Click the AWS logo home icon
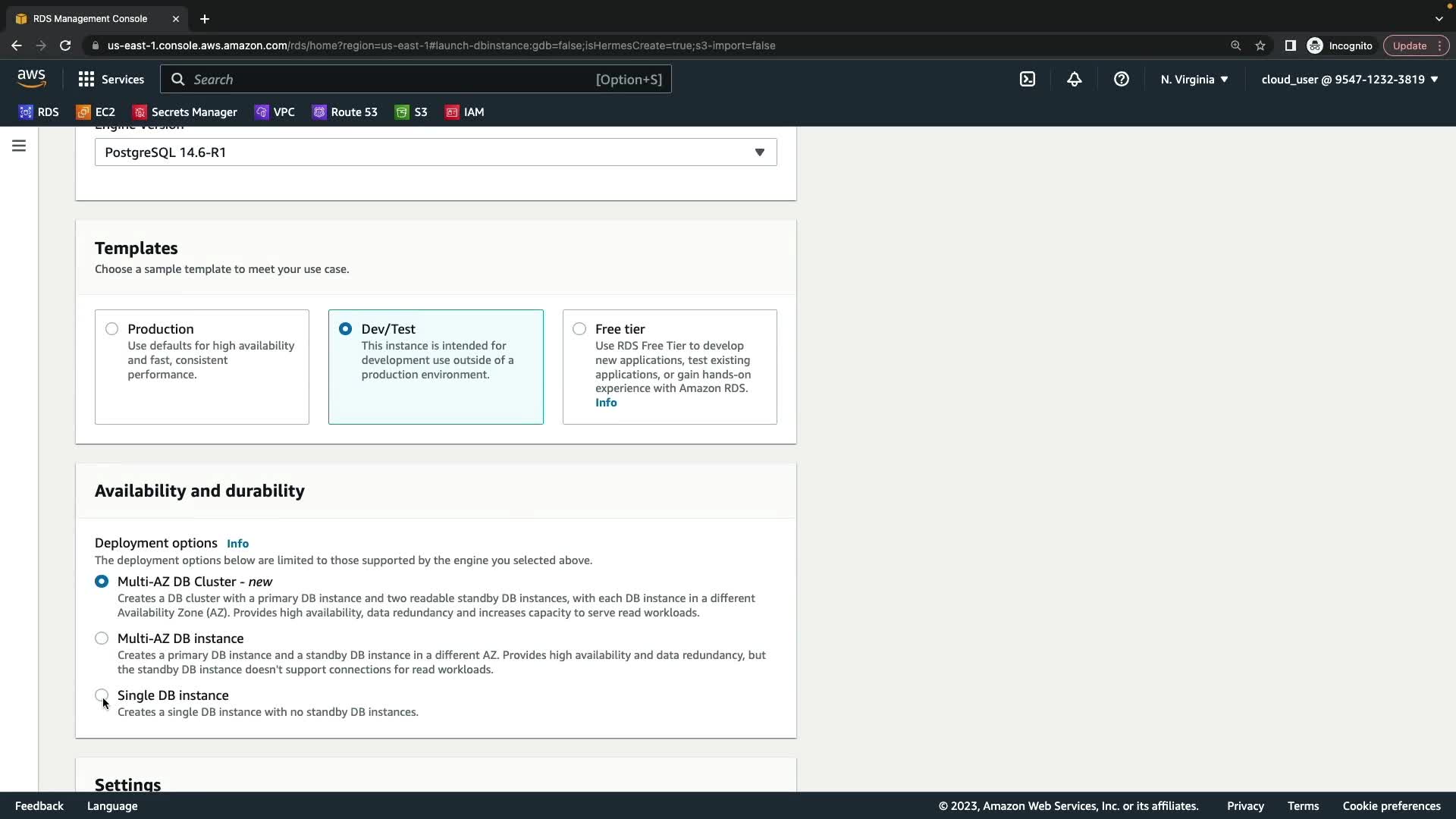Screen dimensions: 1456x819 [32, 79]
